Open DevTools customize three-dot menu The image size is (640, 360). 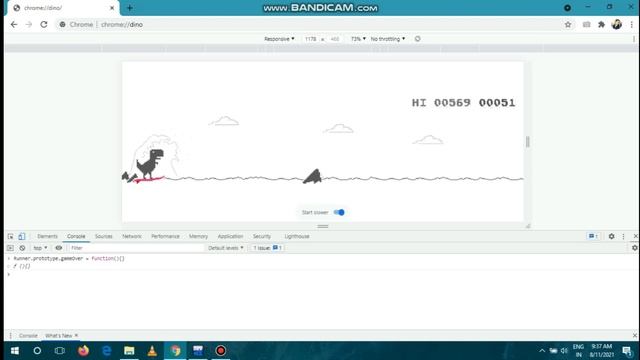623,236
